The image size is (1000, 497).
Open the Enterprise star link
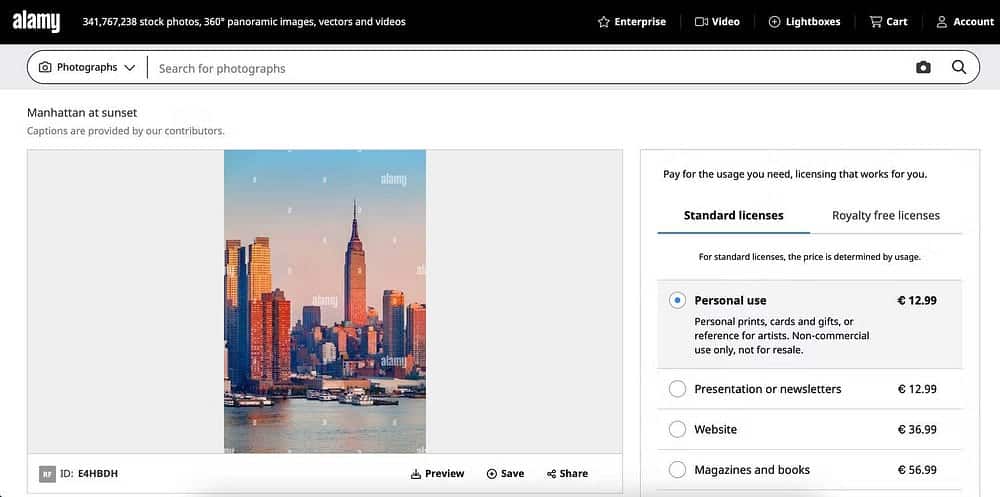(x=631, y=22)
